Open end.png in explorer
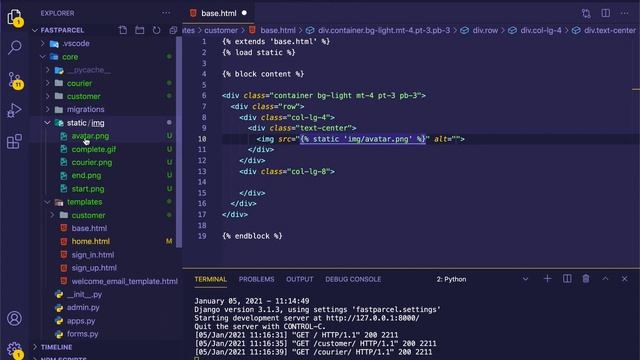Viewport: 640px width, 360px height. (x=86, y=176)
